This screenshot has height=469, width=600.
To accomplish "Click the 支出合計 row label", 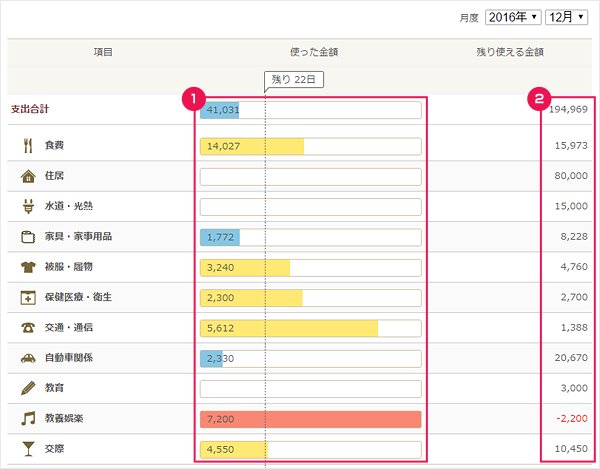I will coord(30,108).
